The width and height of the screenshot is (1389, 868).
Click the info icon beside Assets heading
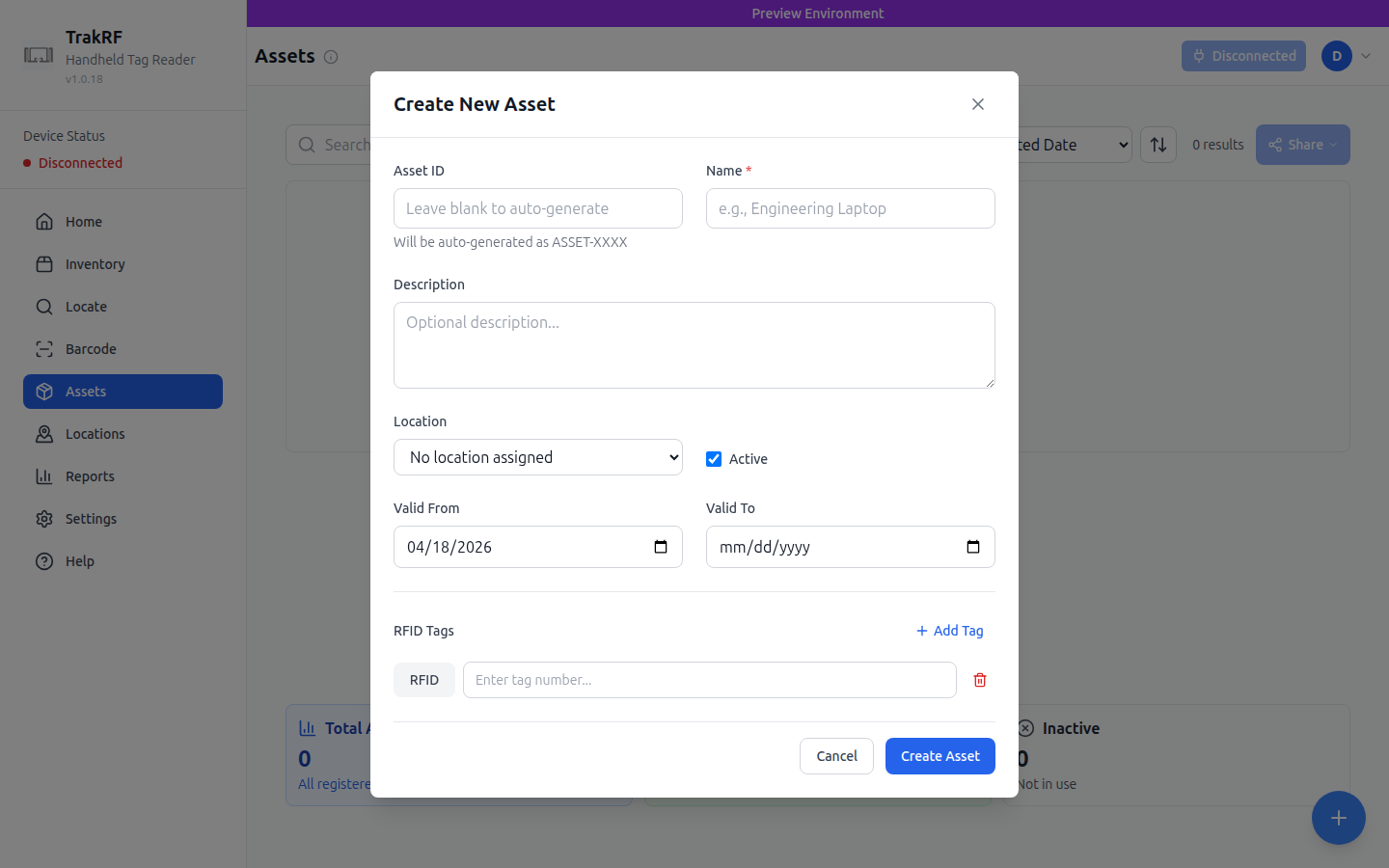(331, 56)
